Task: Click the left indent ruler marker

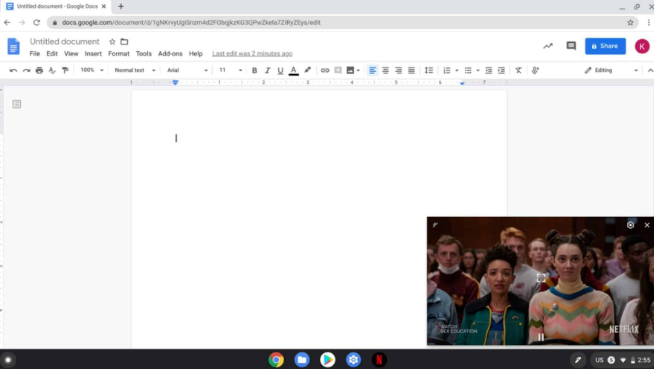Action: click(176, 83)
